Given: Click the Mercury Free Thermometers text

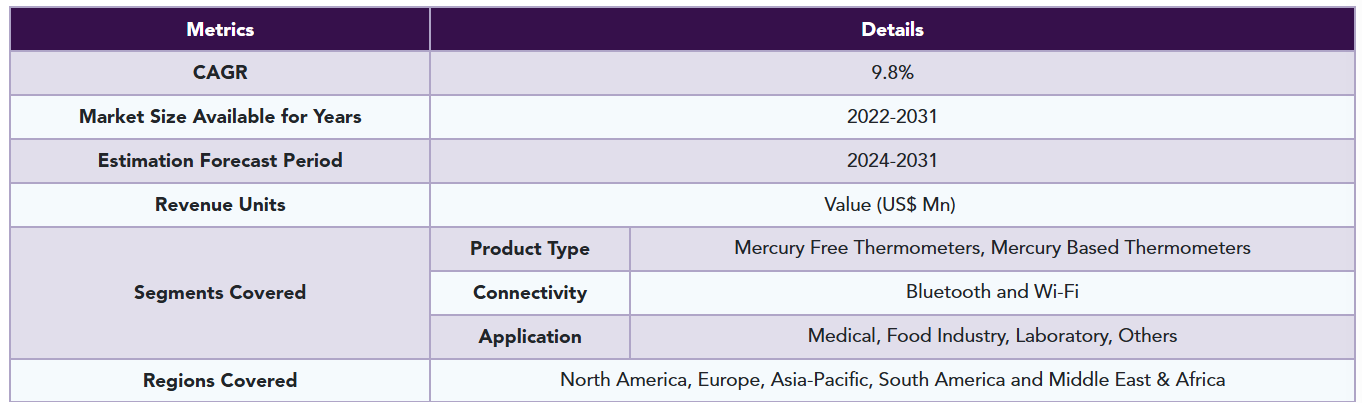Looking at the screenshot, I should point(858,247).
